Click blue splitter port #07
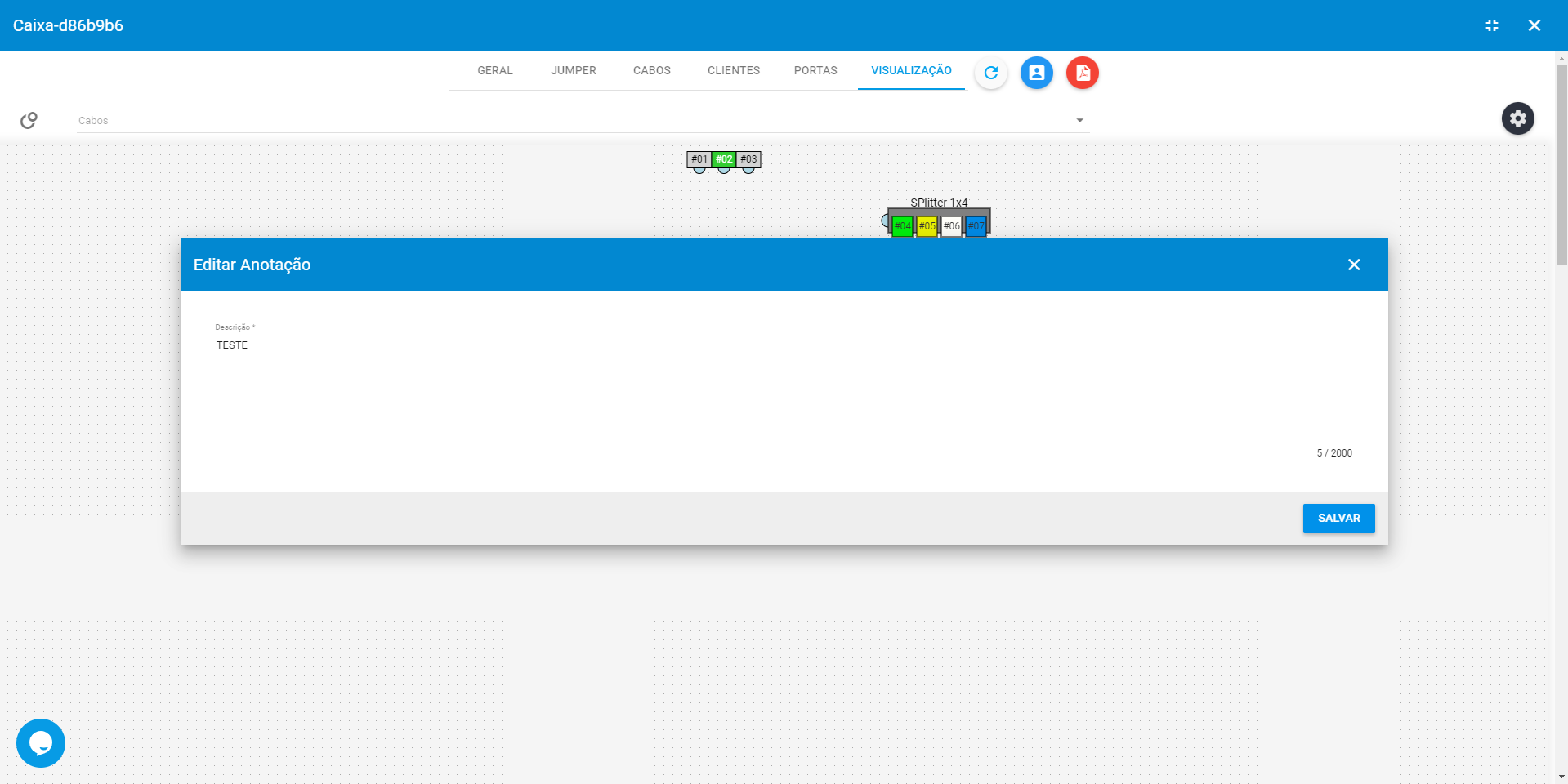 976,226
